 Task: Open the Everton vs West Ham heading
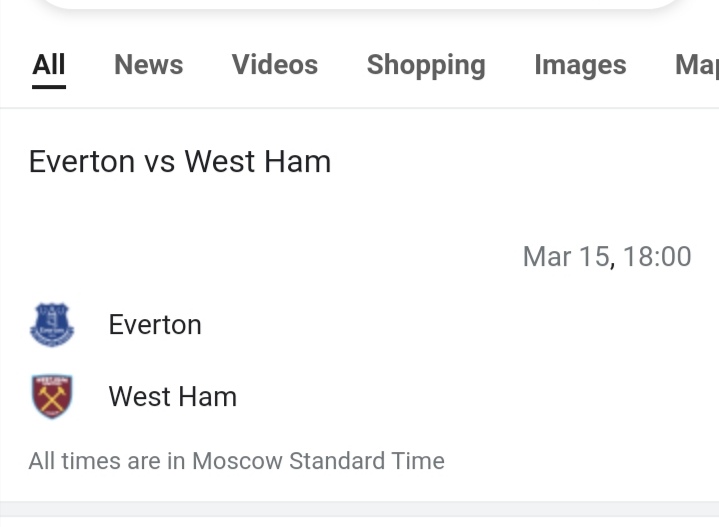coord(180,162)
